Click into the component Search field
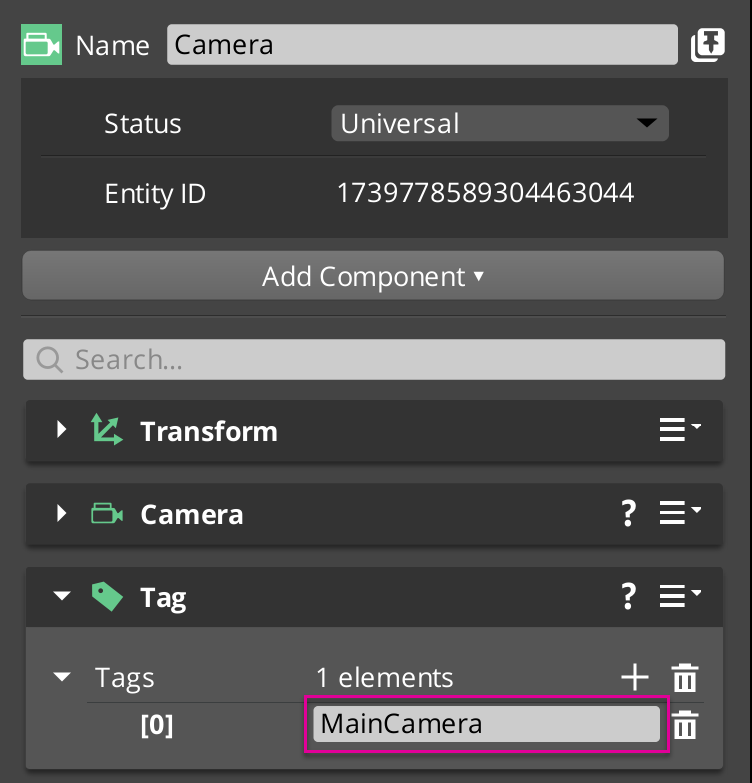752x783 pixels. (x=374, y=360)
